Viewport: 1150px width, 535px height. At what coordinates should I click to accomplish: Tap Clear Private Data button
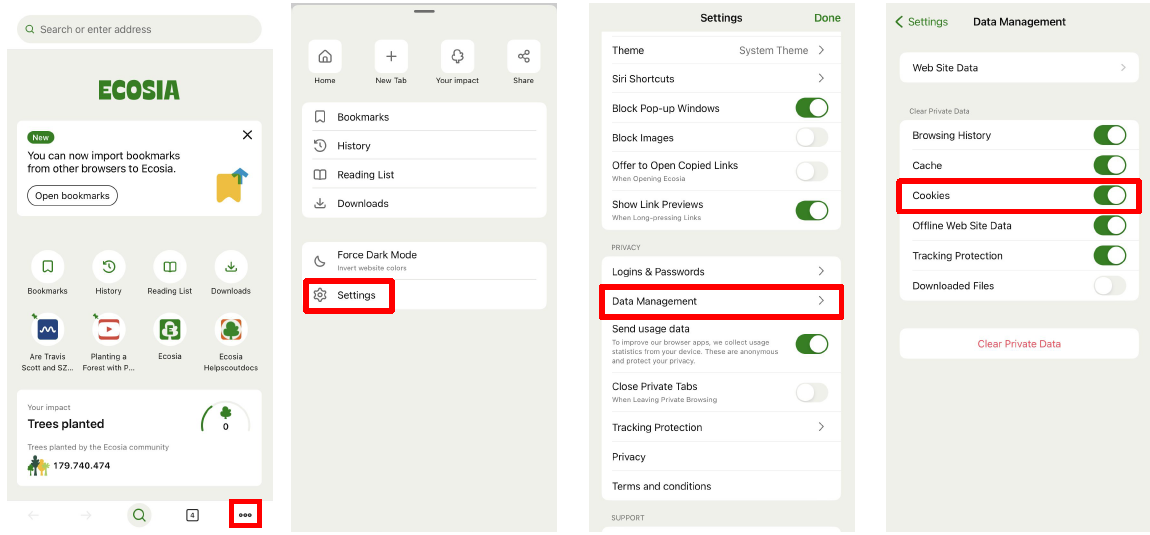coord(1019,343)
